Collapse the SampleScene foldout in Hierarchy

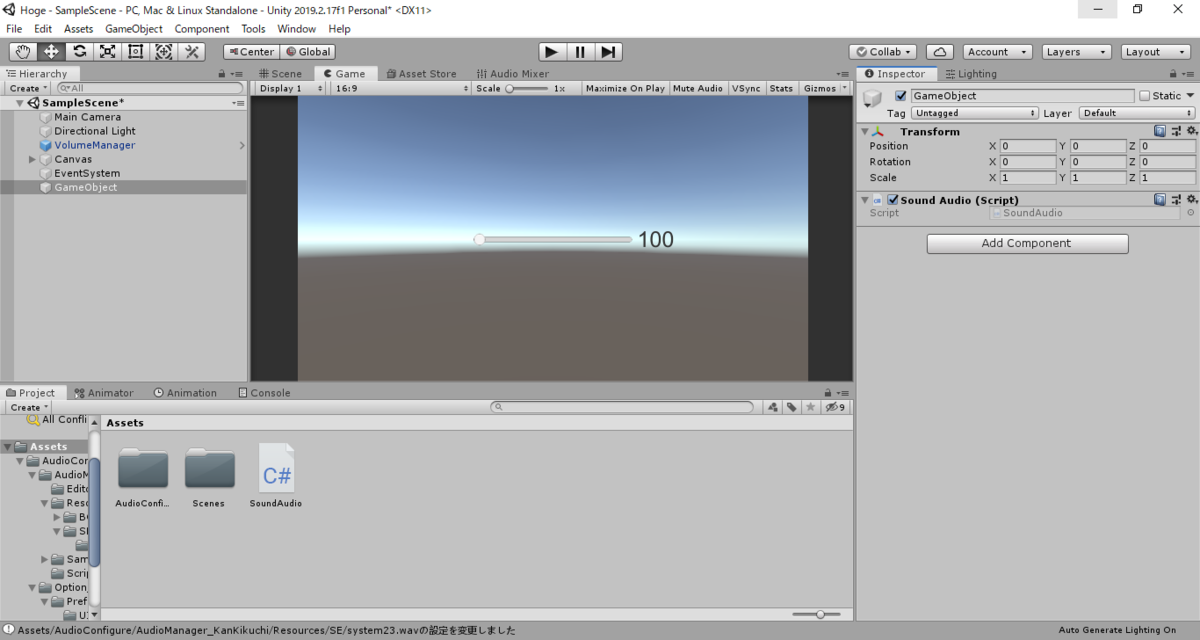[19, 103]
